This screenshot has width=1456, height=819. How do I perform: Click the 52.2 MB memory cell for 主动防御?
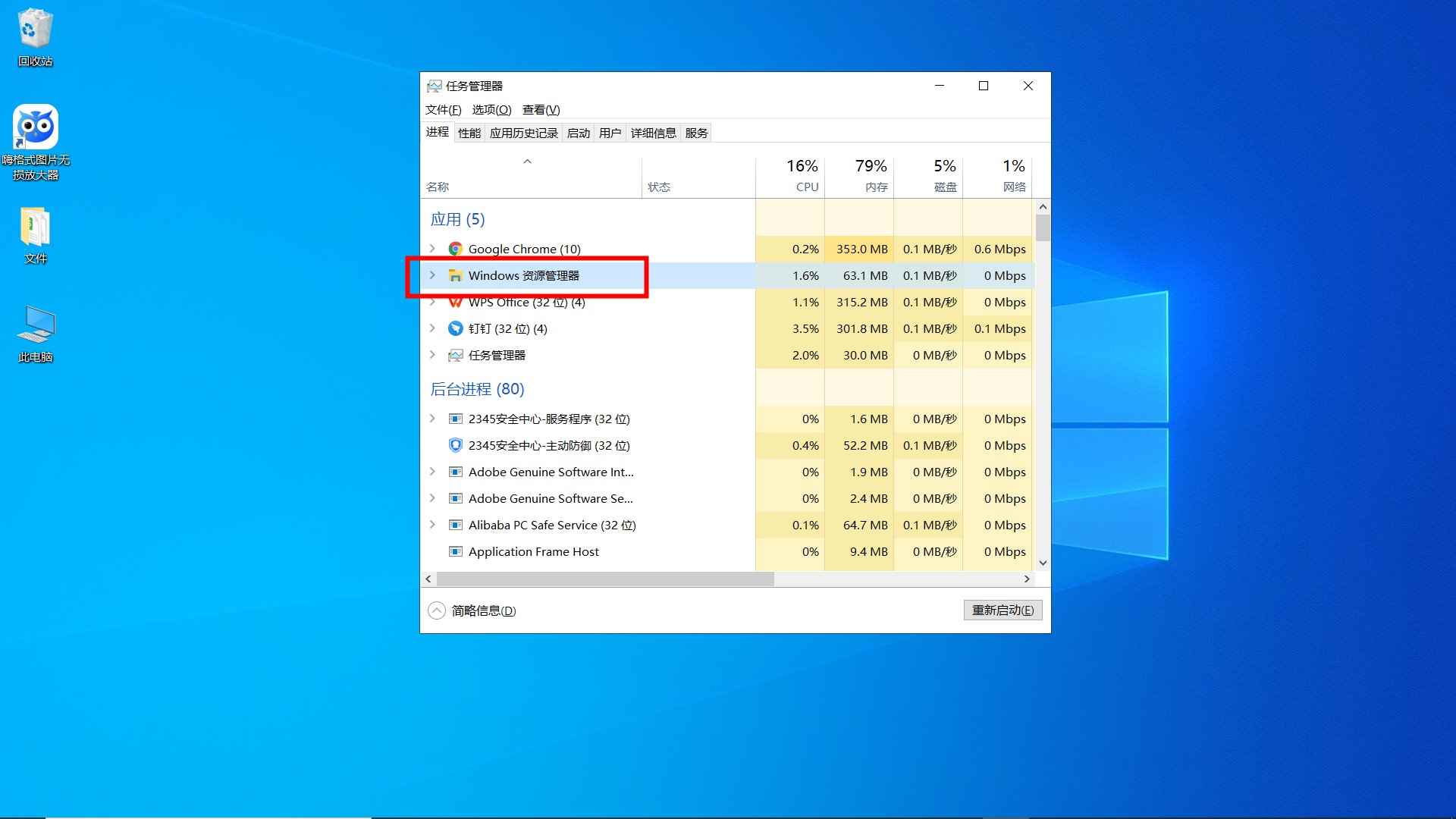tap(859, 445)
